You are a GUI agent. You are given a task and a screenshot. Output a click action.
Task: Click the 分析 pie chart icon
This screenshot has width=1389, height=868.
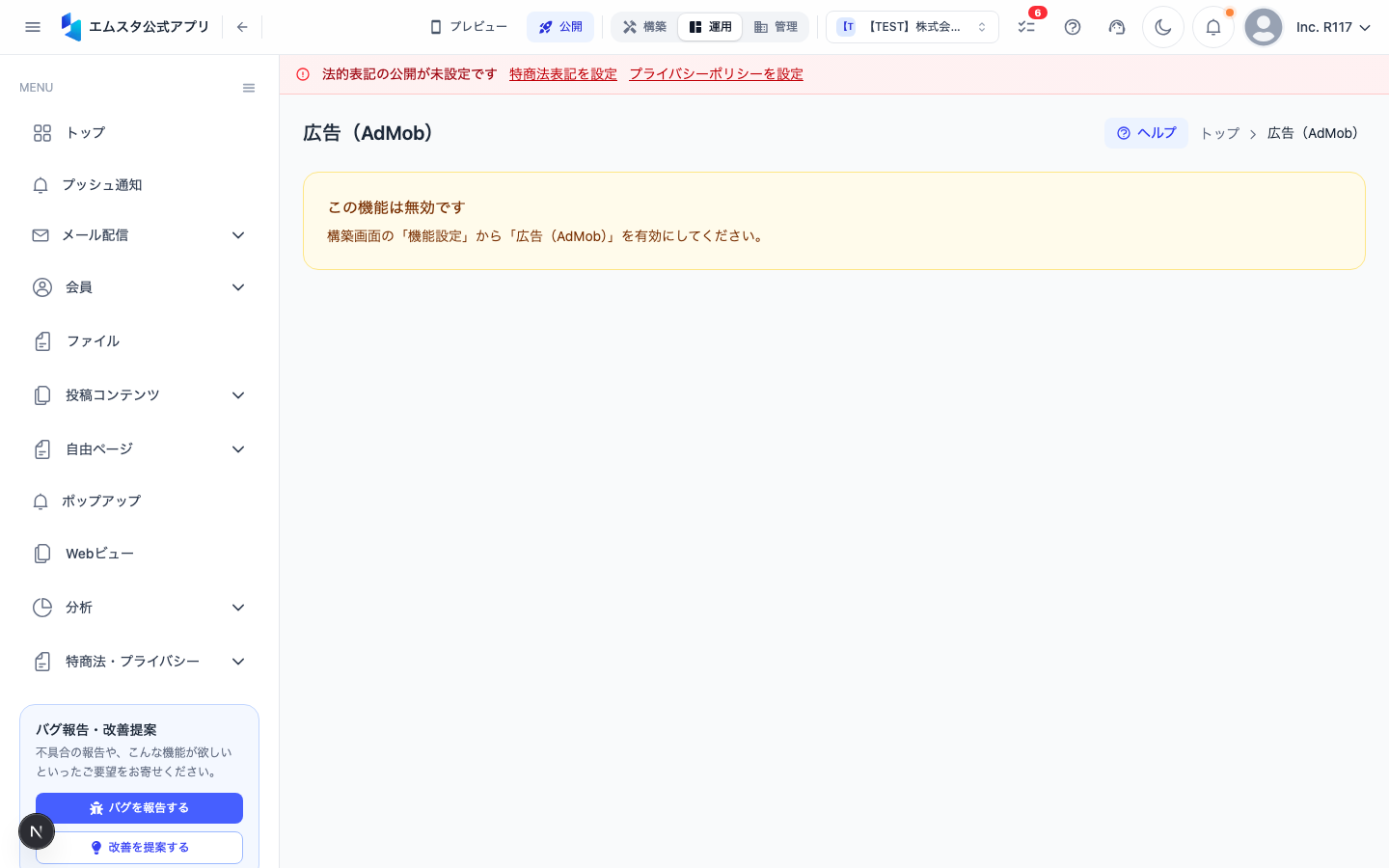click(x=42, y=608)
